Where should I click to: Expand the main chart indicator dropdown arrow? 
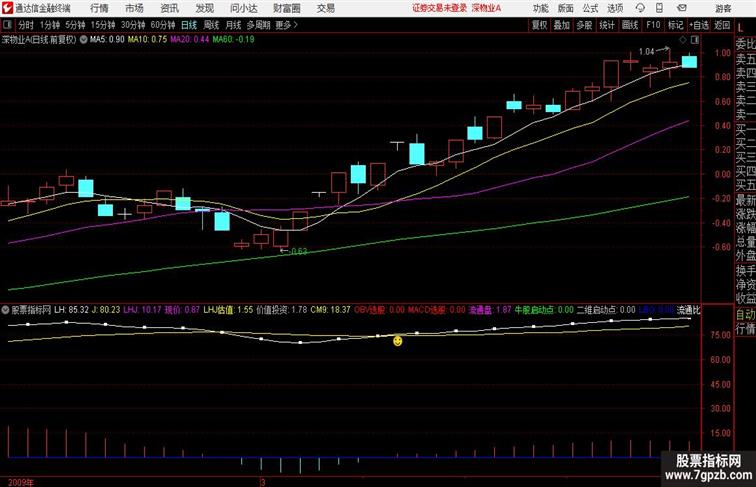tap(83, 40)
